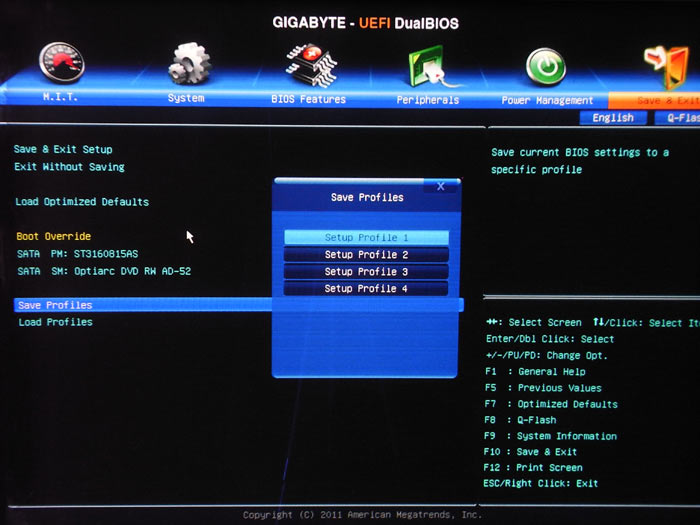Viewport: 700px width, 525px height.
Task: Click the 'F1 : General Help' help line
Action: pos(535,371)
